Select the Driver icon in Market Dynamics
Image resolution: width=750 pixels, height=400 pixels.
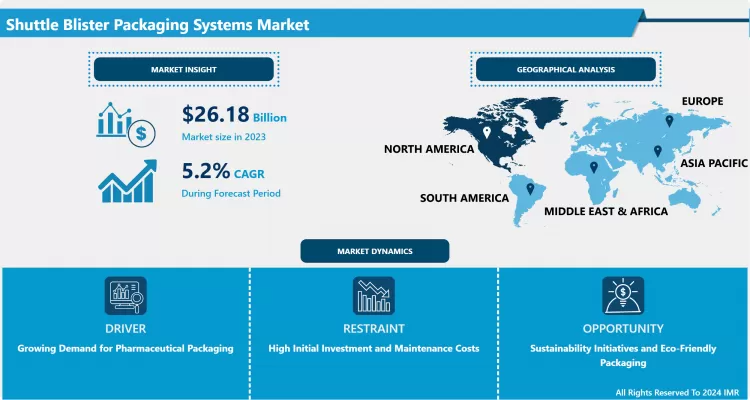coord(125,297)
